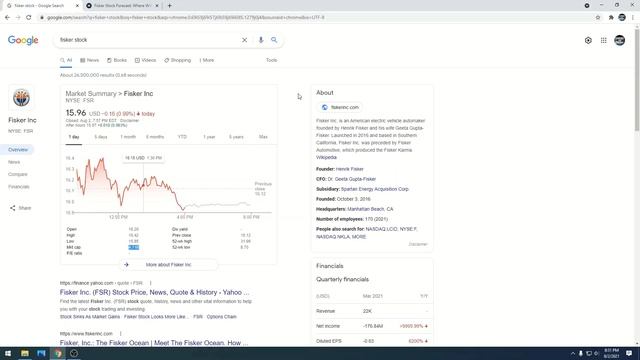Expand the More search options

[207, 60]
